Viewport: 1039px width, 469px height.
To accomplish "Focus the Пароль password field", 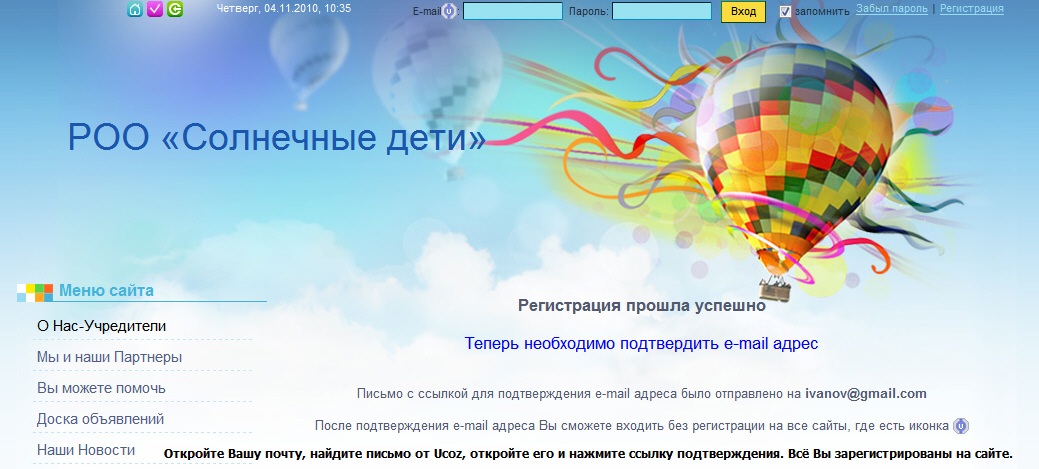I will point(662,11).
